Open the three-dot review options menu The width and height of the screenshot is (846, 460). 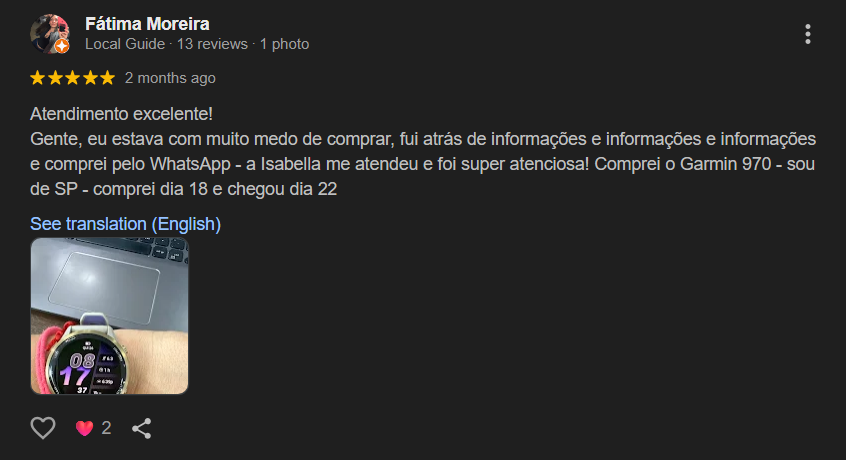(x=808, y=34)
